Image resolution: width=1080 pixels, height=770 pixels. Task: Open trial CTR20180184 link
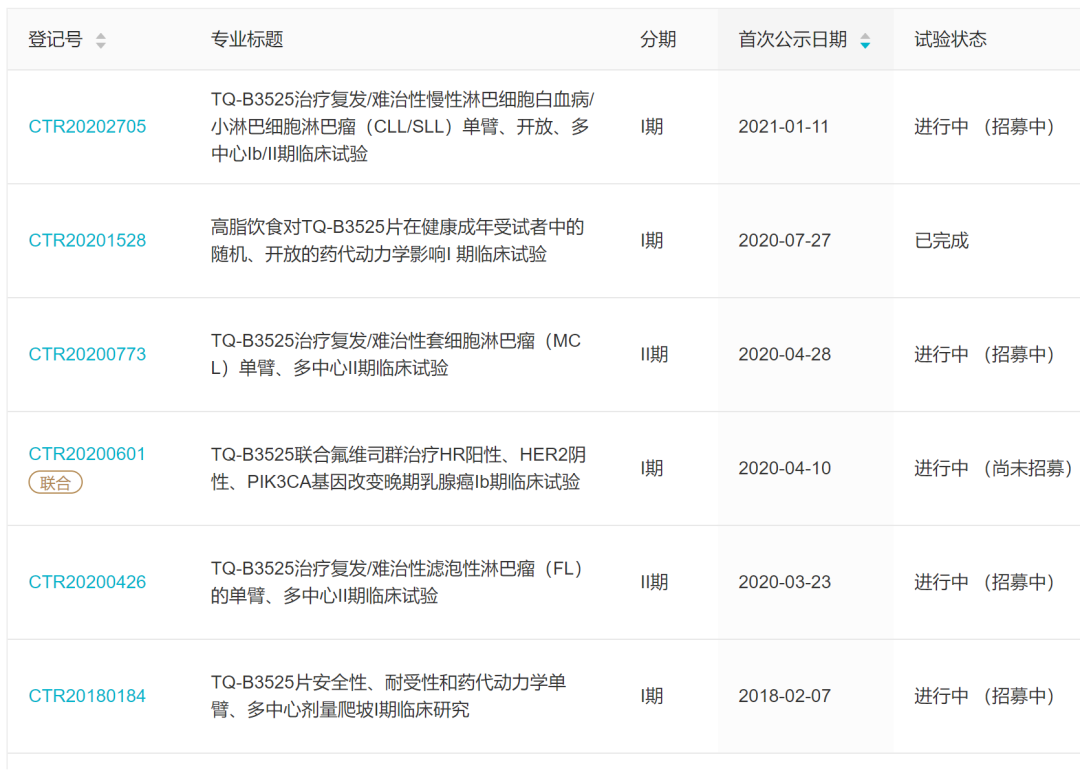87,696
